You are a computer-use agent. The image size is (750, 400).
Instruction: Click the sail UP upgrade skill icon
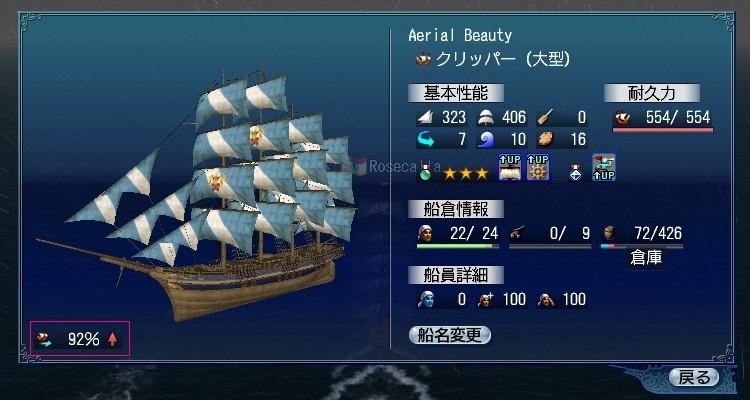coord(509,167)
